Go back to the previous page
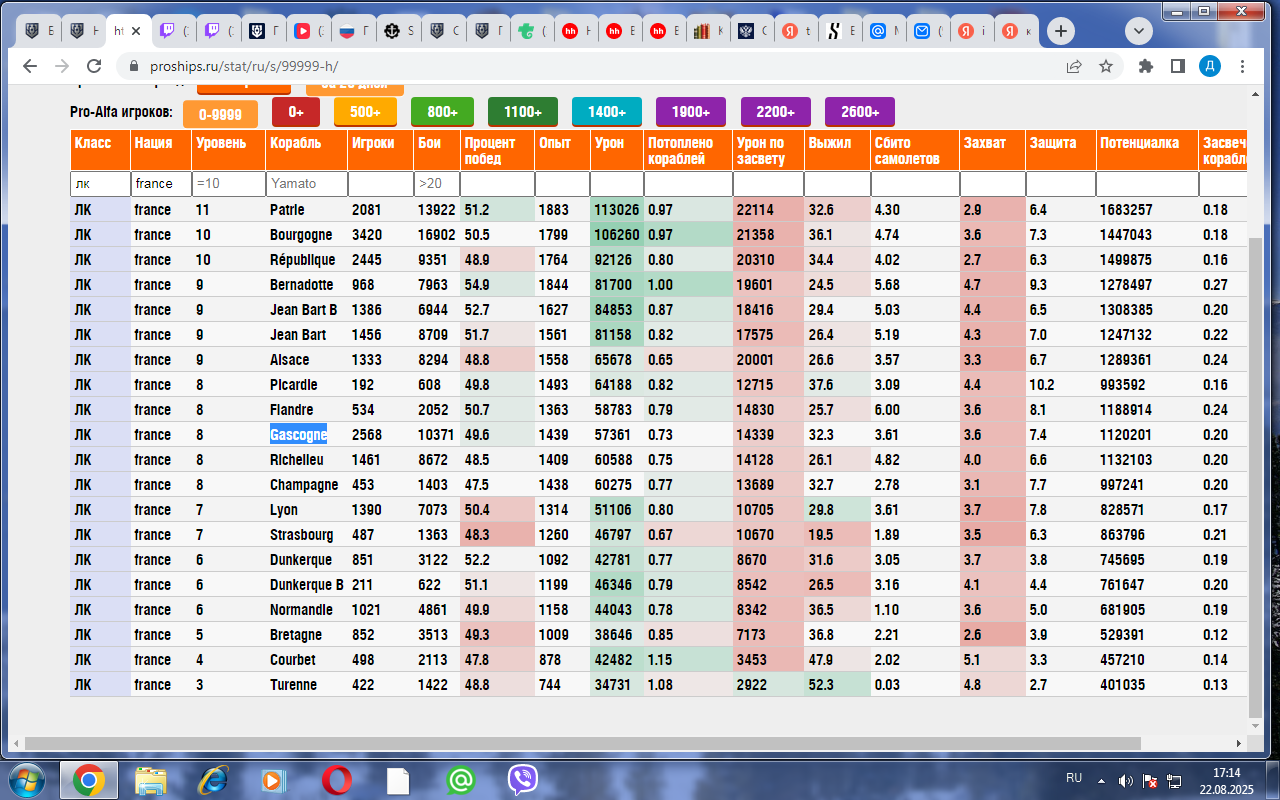Image resolution: width=1280 pixels, height=800 pixels. (x=30, y=66)
